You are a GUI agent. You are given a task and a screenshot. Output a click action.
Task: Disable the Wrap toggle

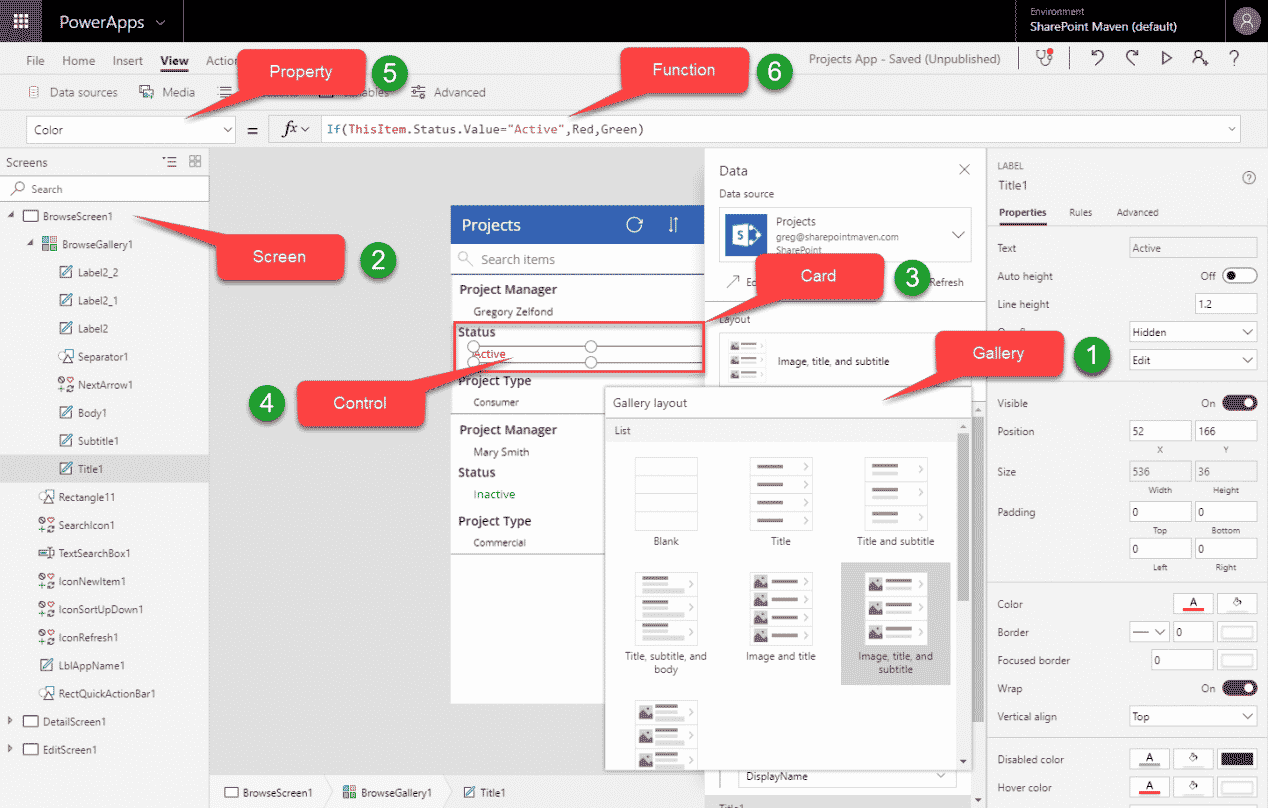tap(1238, 688)
